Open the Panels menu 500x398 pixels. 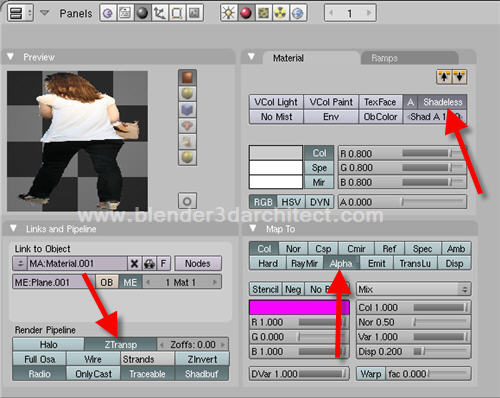tap(75, 14)
